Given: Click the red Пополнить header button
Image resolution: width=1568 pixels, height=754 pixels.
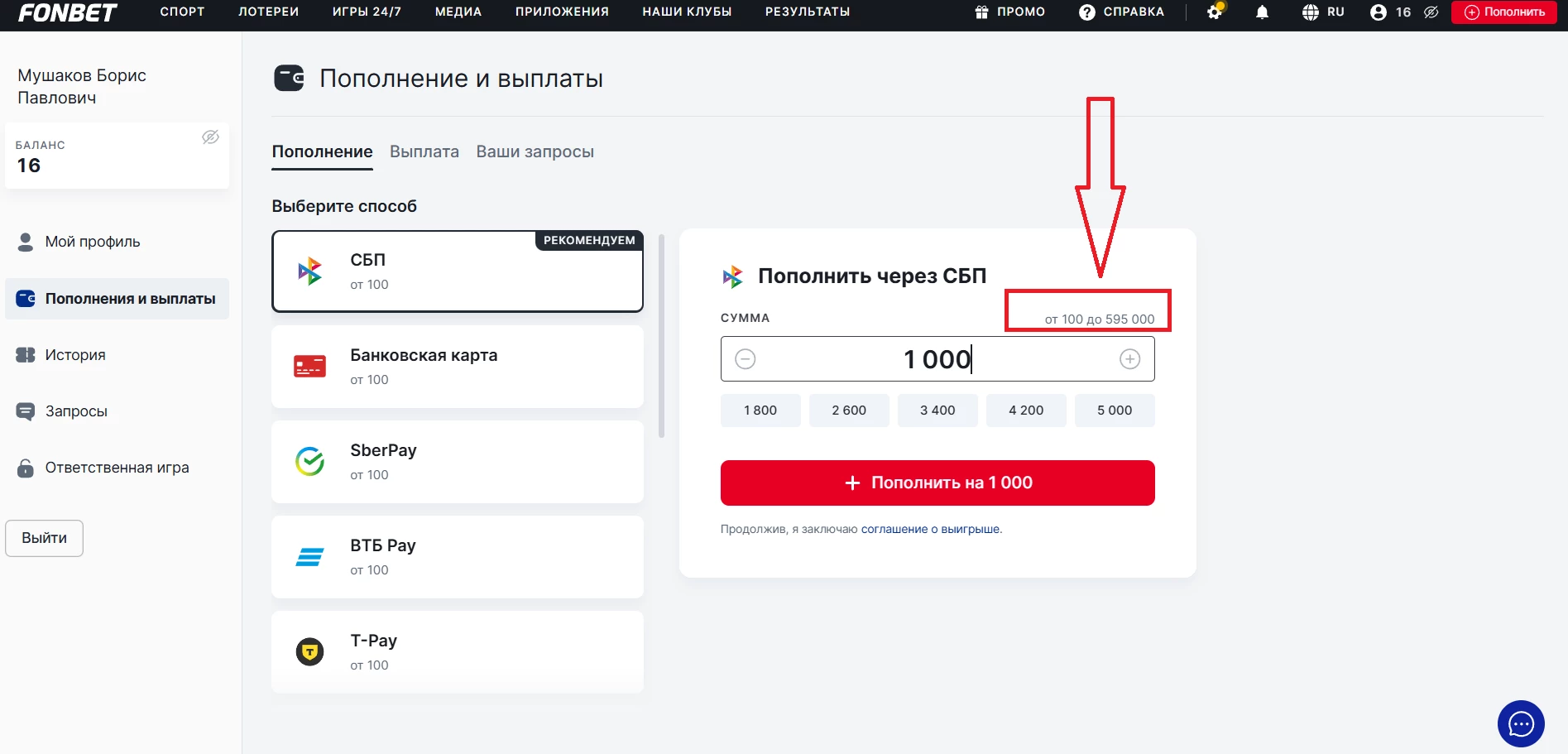Looking at the screenshot, I should click(1505, 12).
